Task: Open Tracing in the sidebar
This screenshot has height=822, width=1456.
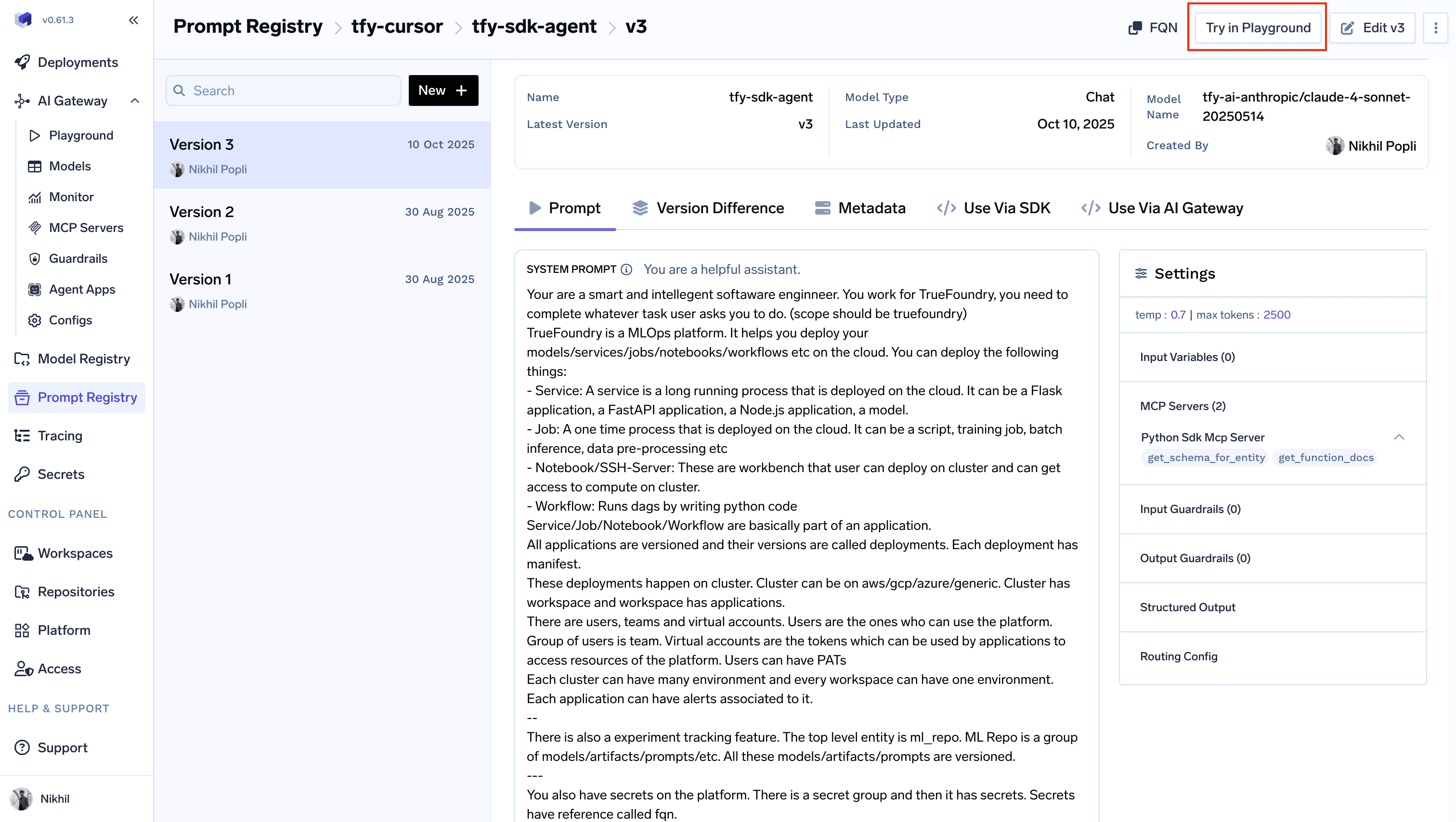Action: [59, 436]
